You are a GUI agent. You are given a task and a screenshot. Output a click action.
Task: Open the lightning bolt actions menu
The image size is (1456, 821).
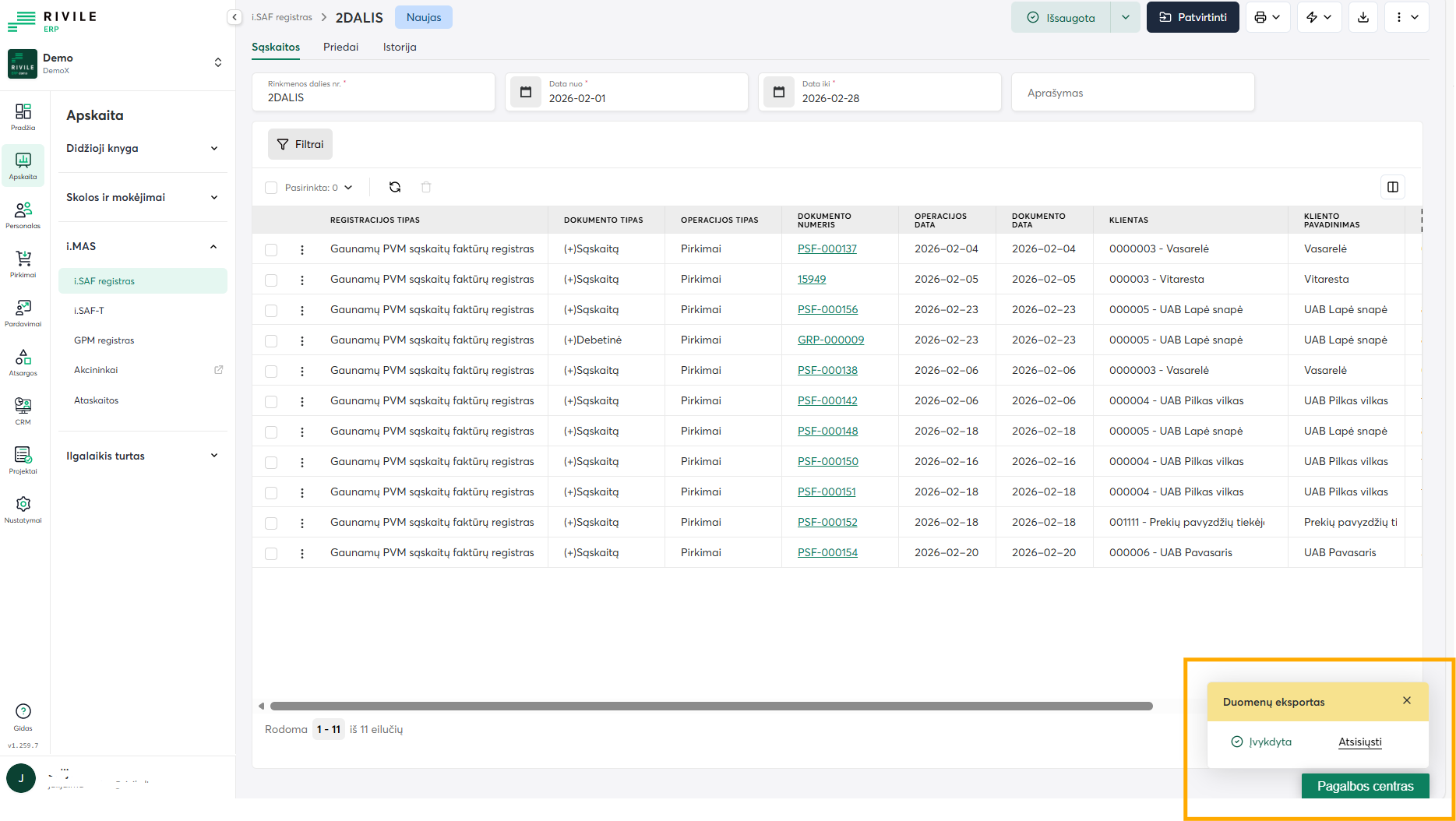coord(1319,17)
